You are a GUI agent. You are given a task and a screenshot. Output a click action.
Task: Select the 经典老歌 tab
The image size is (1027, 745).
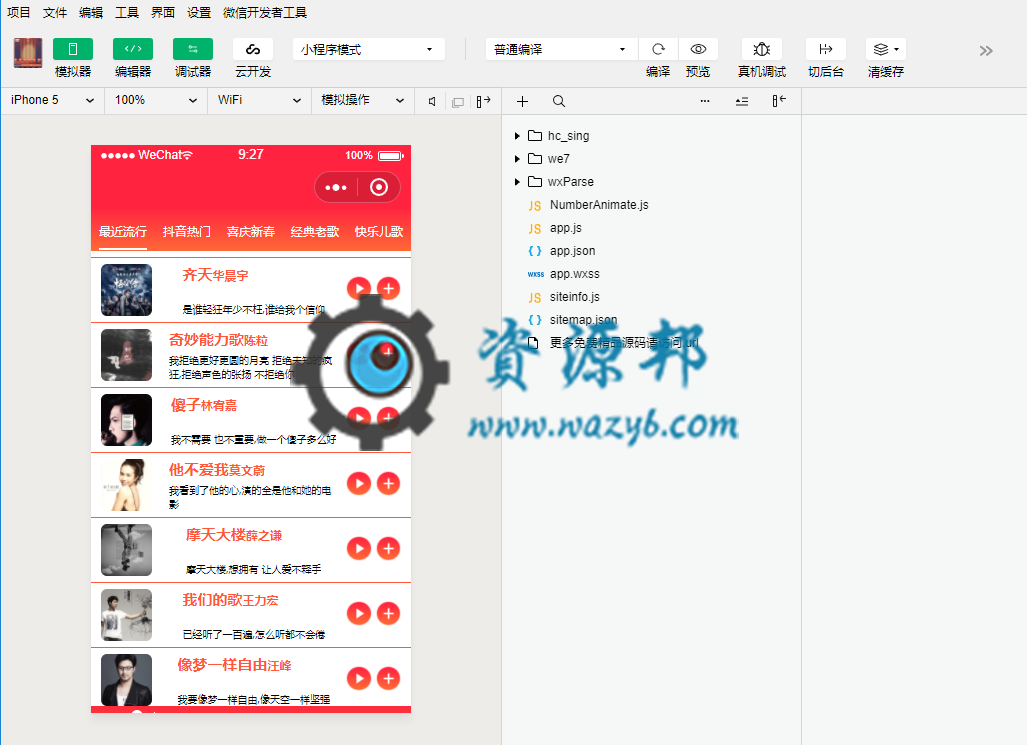[315, 231]
